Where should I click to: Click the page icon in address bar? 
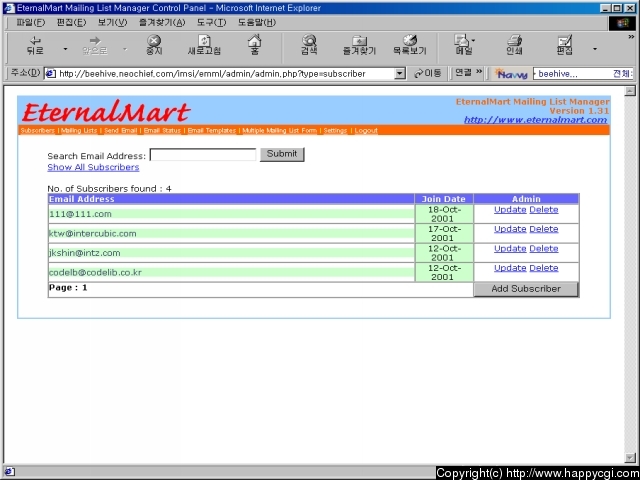(51, 74)
